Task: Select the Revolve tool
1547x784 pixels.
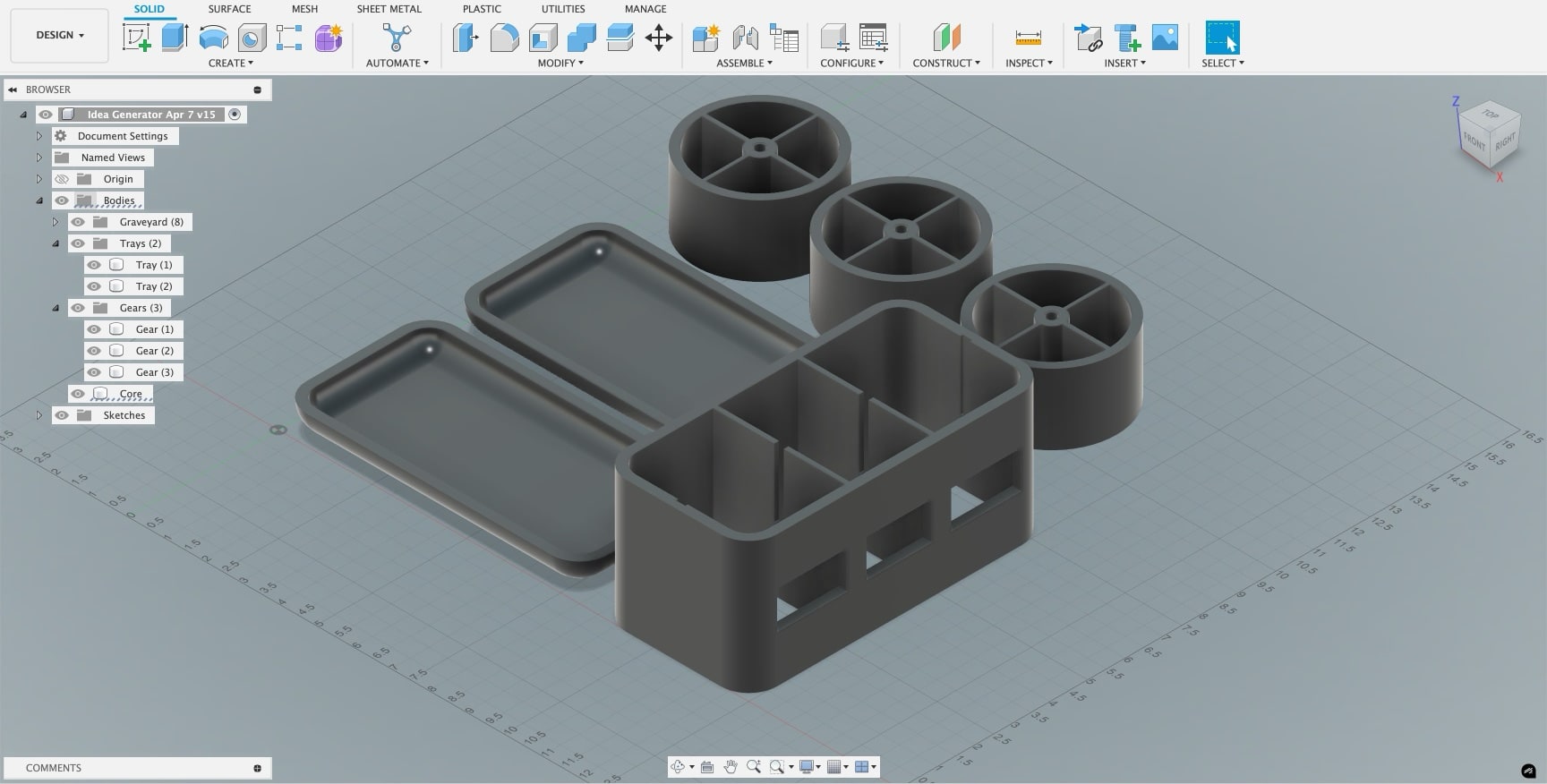Action: pos(213,38)
